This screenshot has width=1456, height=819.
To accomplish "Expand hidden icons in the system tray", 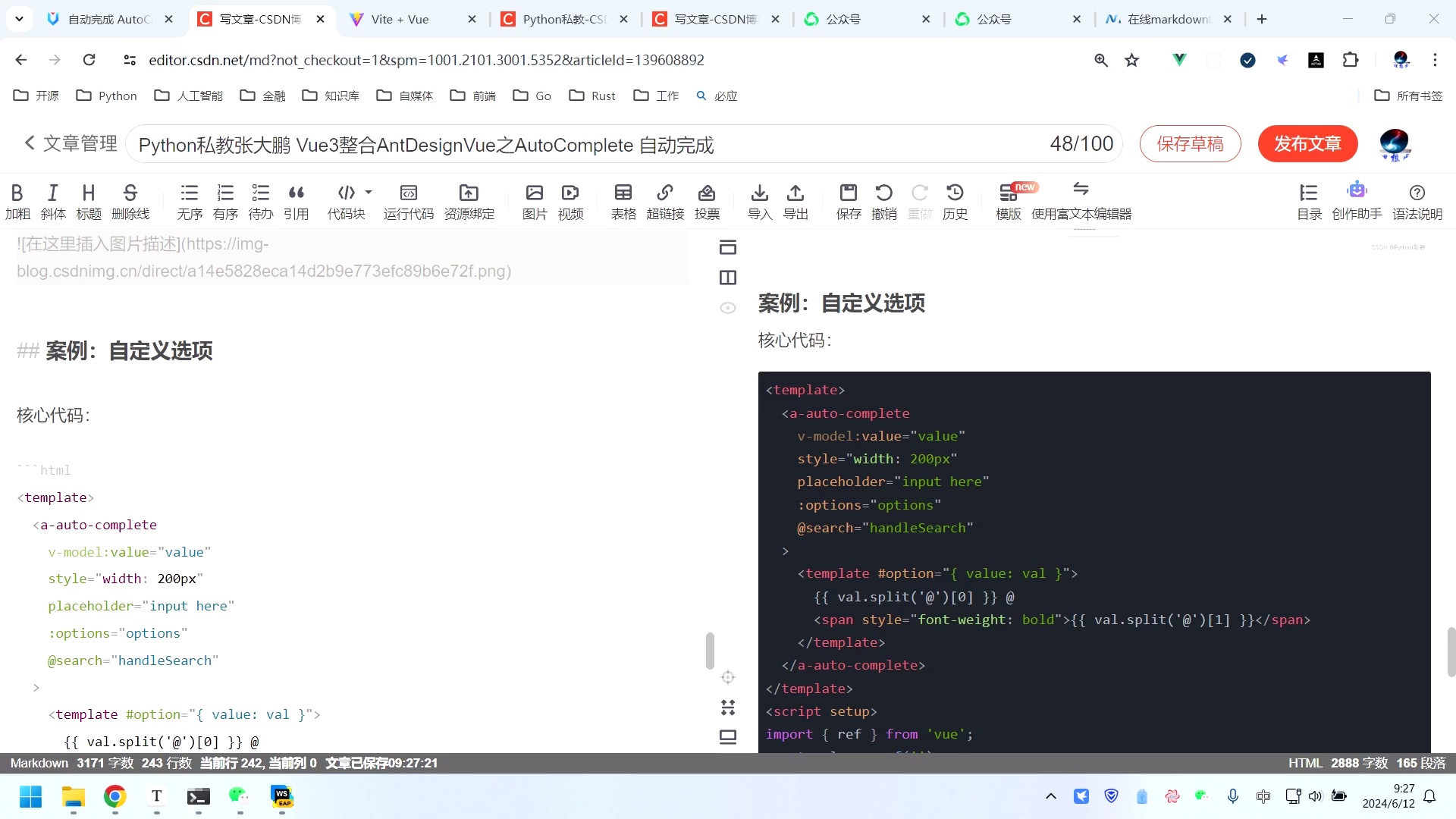I will click(1051, 796).
